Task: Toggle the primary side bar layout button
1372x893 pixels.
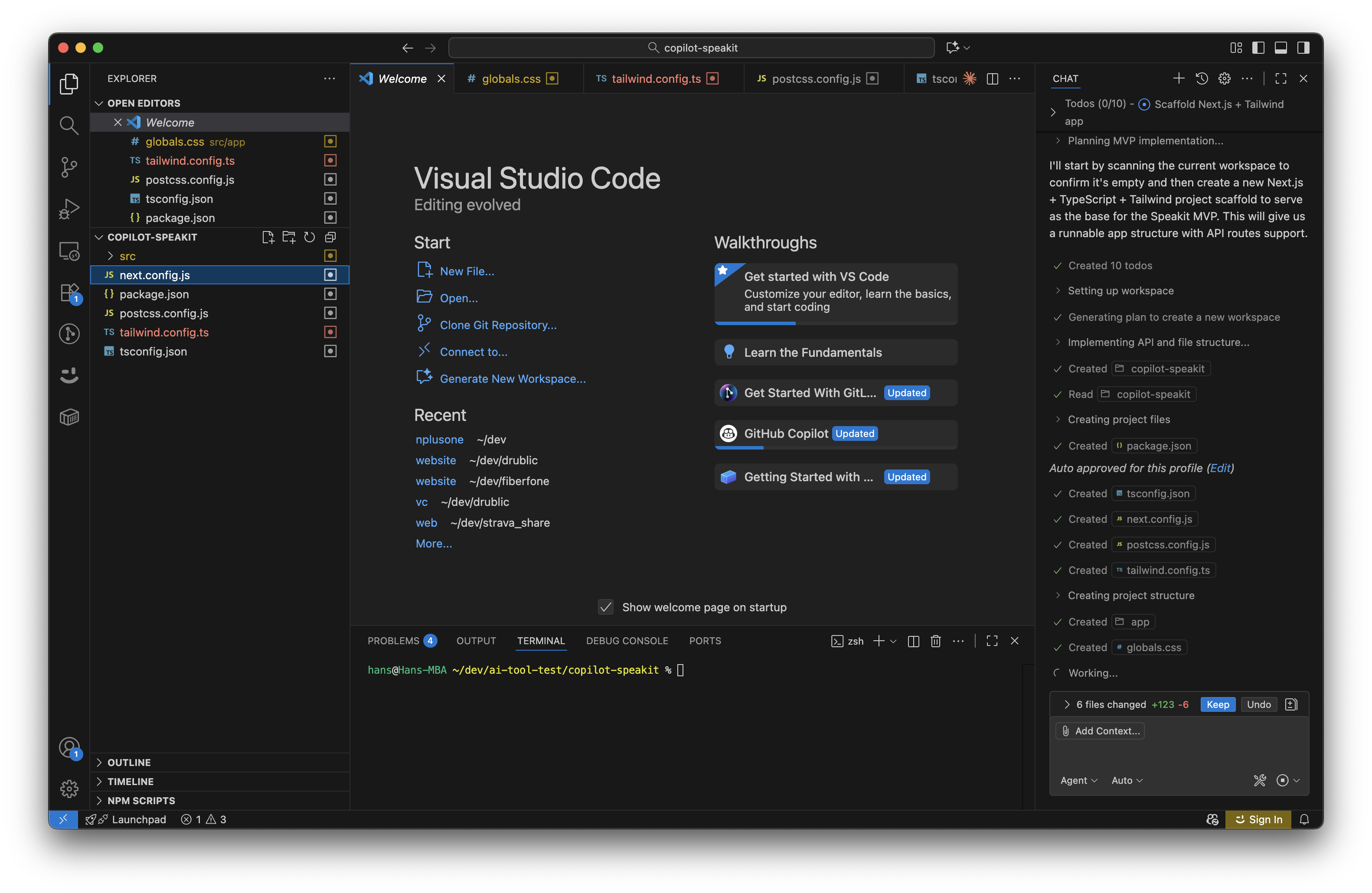Action: tap(1258, 48)
